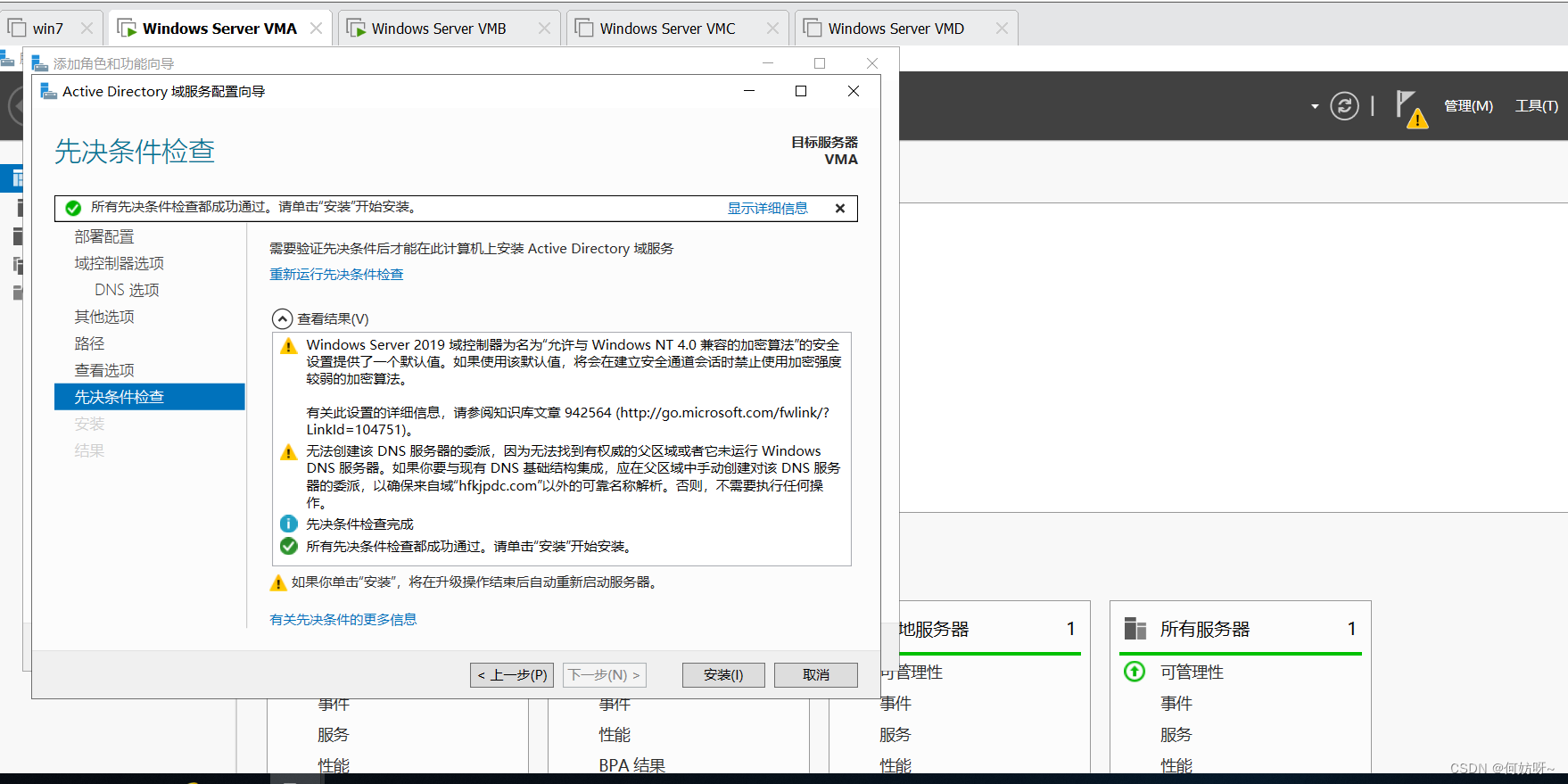Open 显示详细信息 details link
This screenshot has width=1568, height=784.
tap(767, 209)
